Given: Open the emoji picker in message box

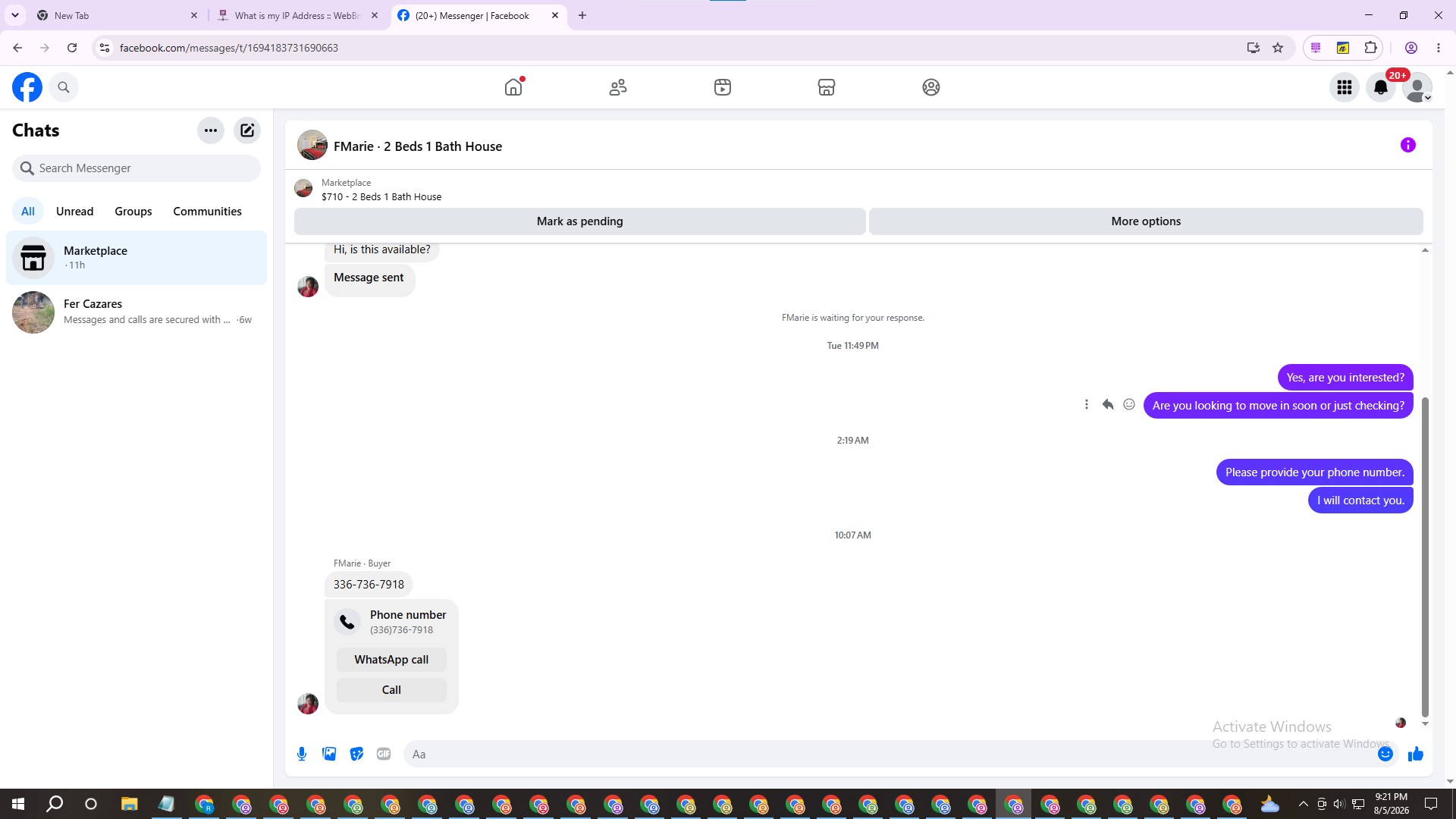Looking at the screenshot, I should tap(1385, 754).
